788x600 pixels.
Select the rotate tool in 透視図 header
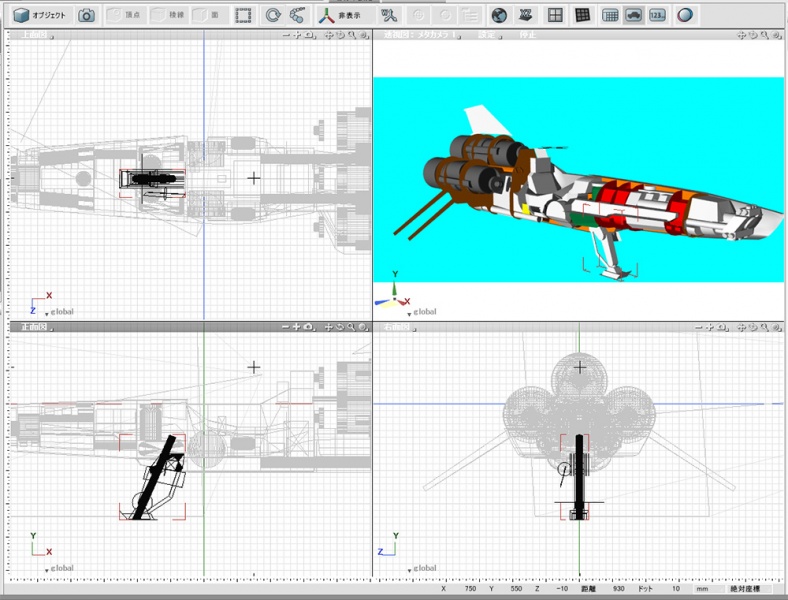point(753,35)
